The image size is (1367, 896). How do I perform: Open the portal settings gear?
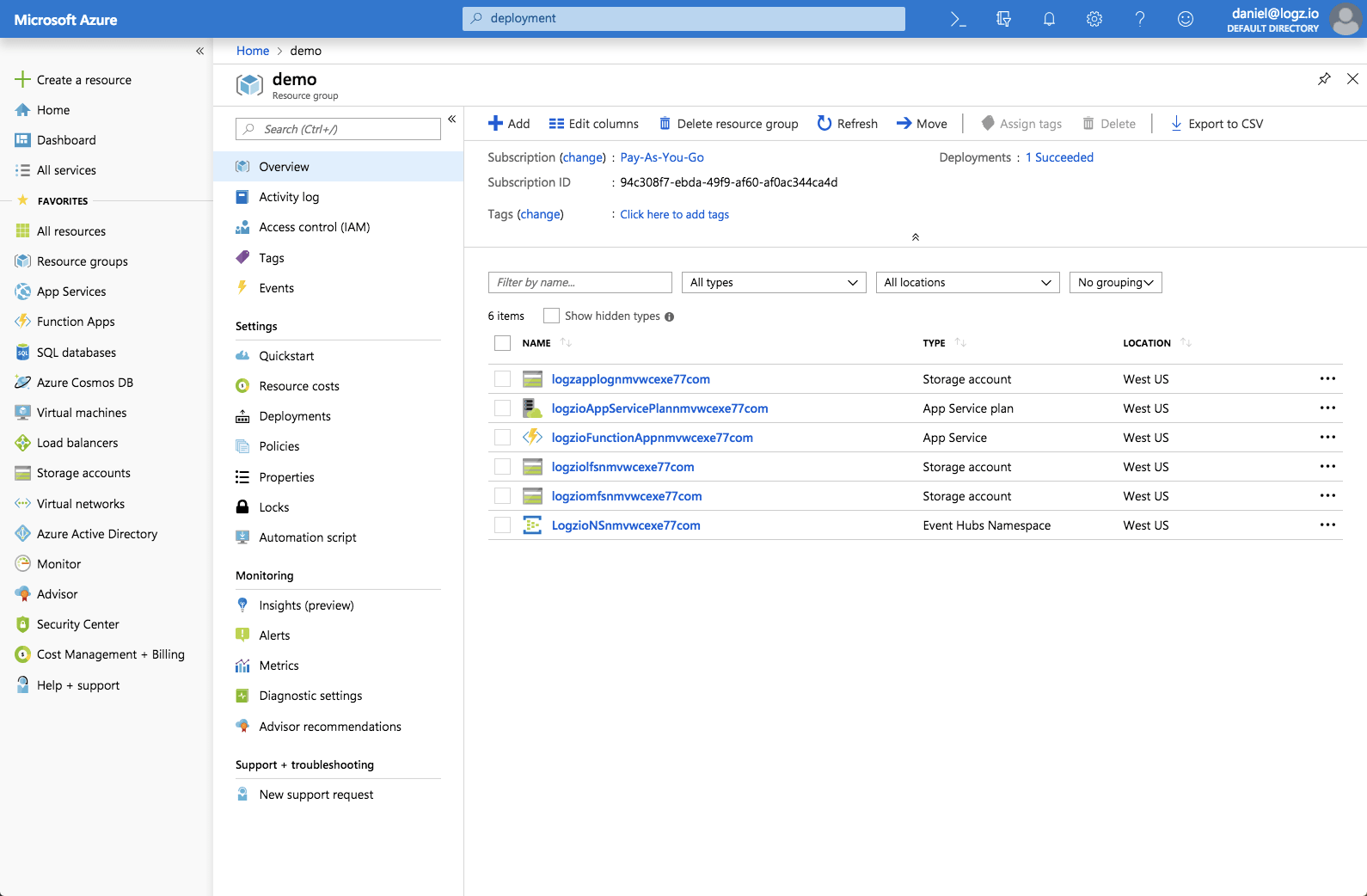click(x=1094, y=19)
